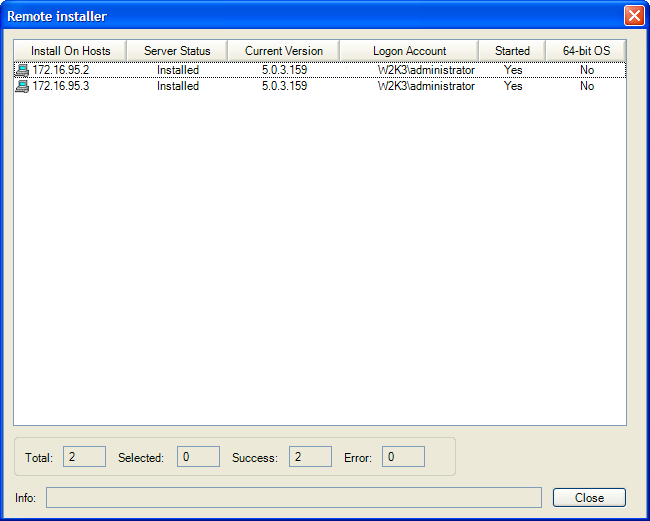Close the window using the red X button
The width and height of the screenshot is (650, 521).
(634, 16)
